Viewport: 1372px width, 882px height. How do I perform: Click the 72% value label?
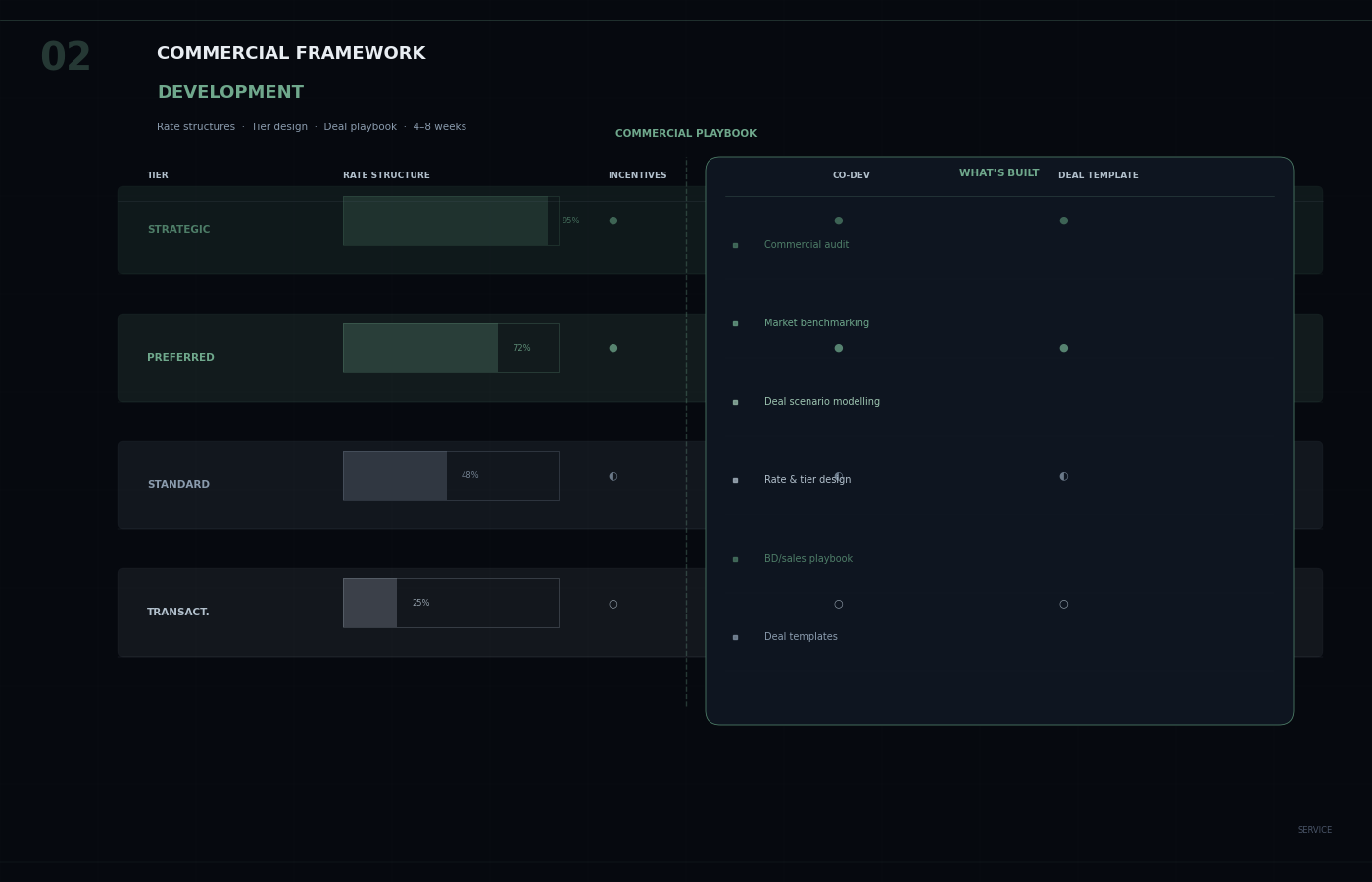(521, 348)
